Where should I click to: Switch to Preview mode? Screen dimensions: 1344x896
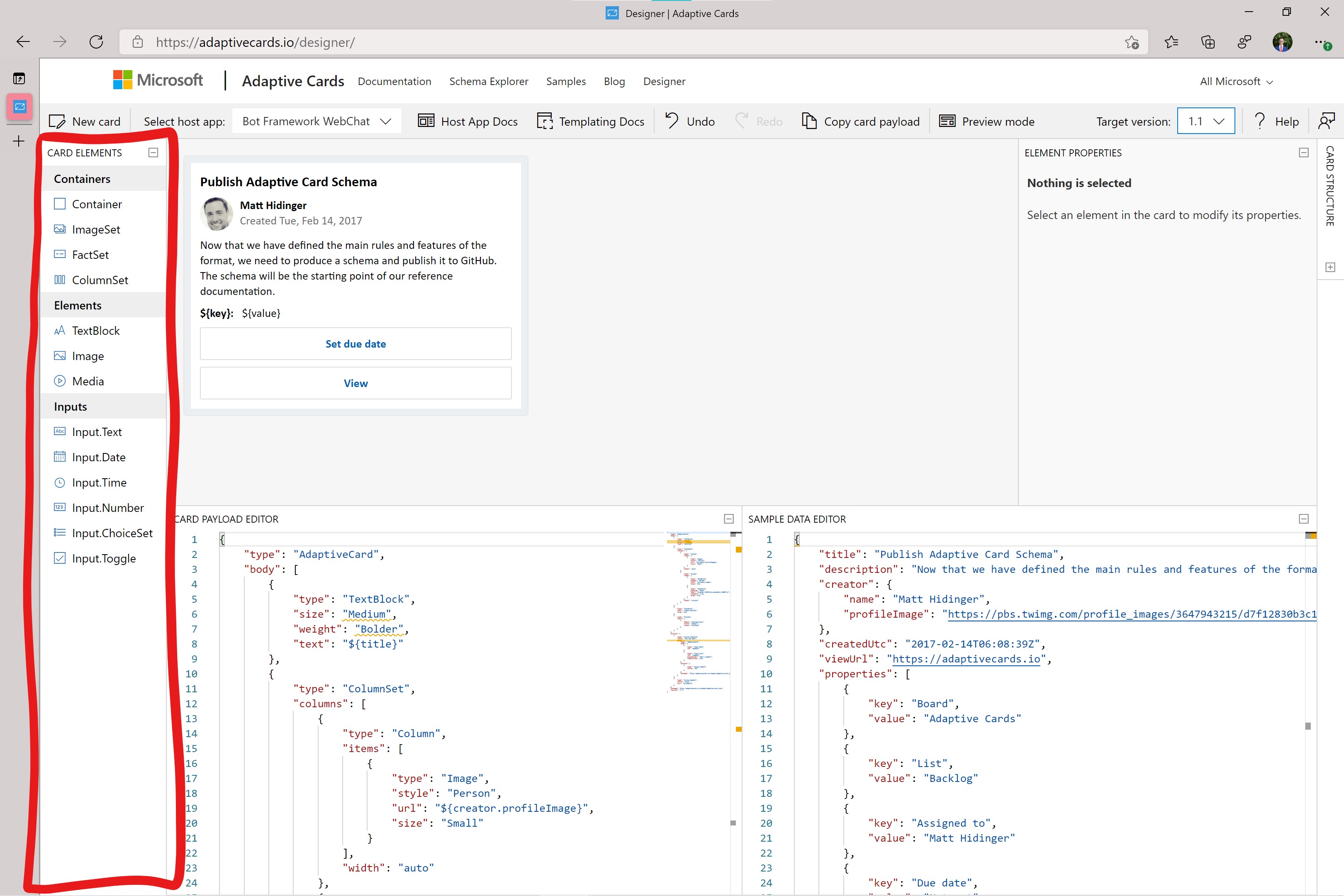coord(987,121)
